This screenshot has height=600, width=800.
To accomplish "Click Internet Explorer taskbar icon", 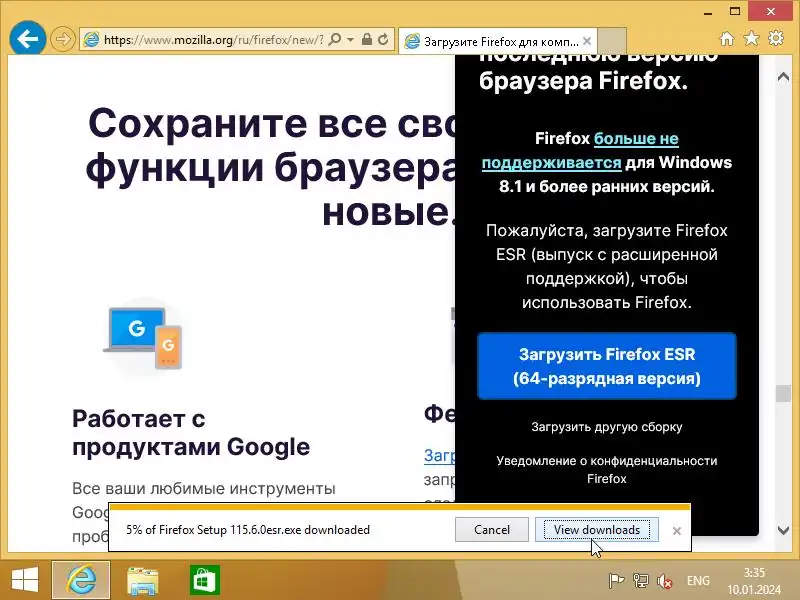I will 81,580.
